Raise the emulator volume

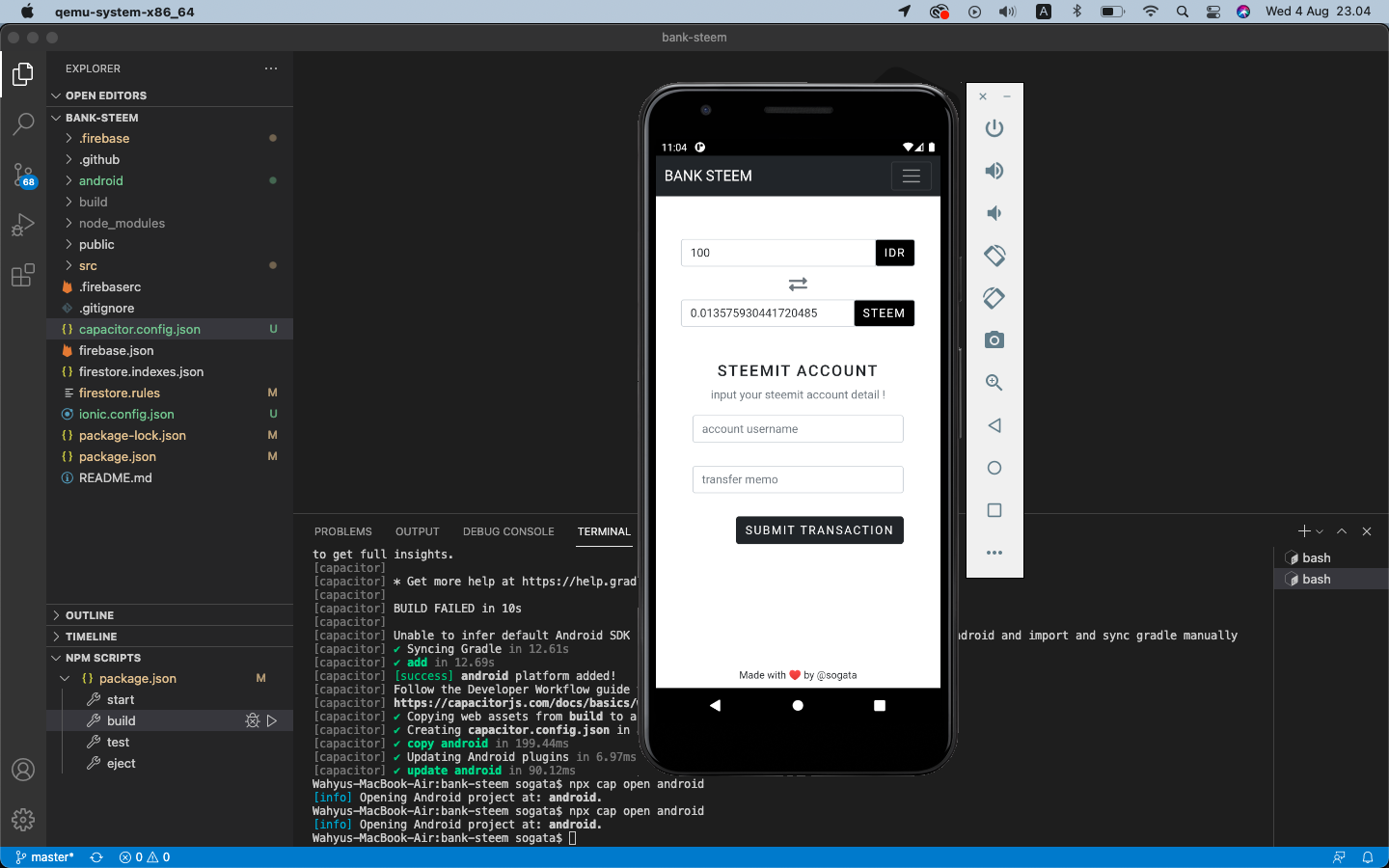pos(994,171)
